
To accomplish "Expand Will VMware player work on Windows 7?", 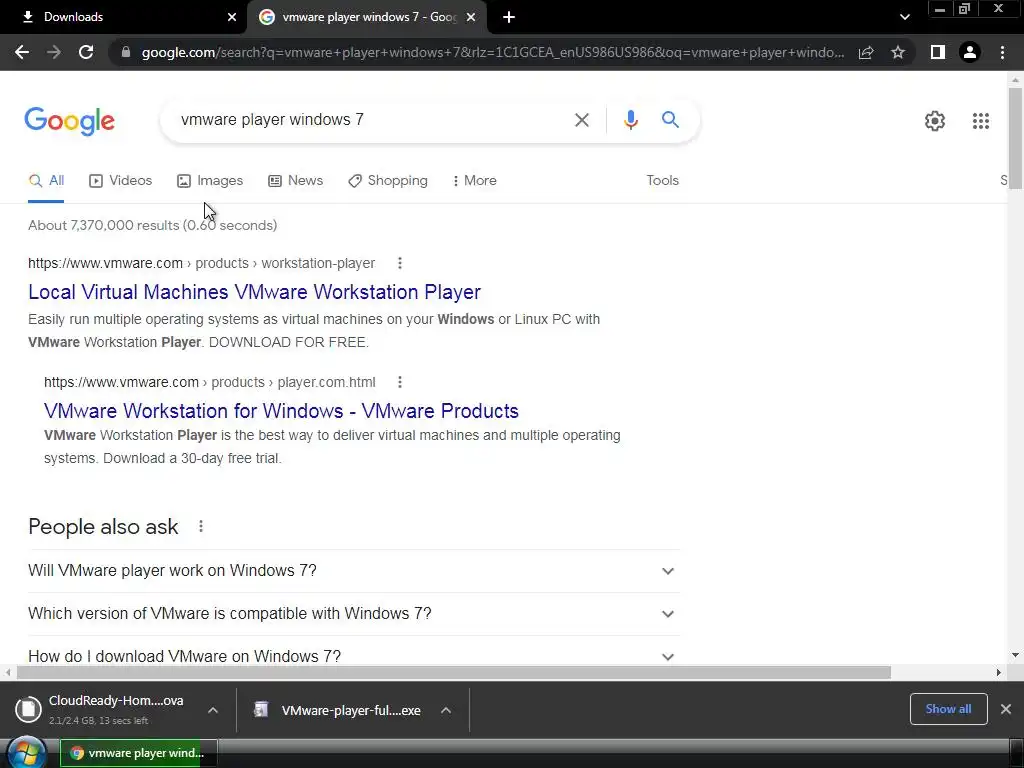I will (353, 571).
